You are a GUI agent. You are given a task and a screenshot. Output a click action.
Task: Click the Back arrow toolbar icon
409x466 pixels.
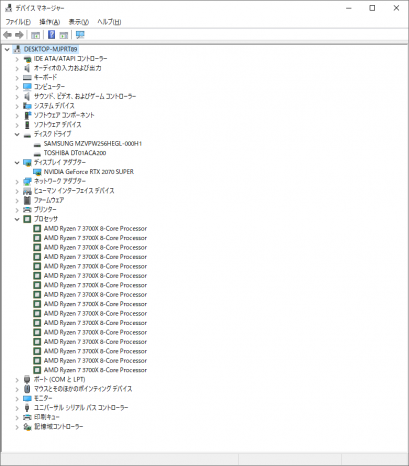pyautogui.click(x=7, y=35)
